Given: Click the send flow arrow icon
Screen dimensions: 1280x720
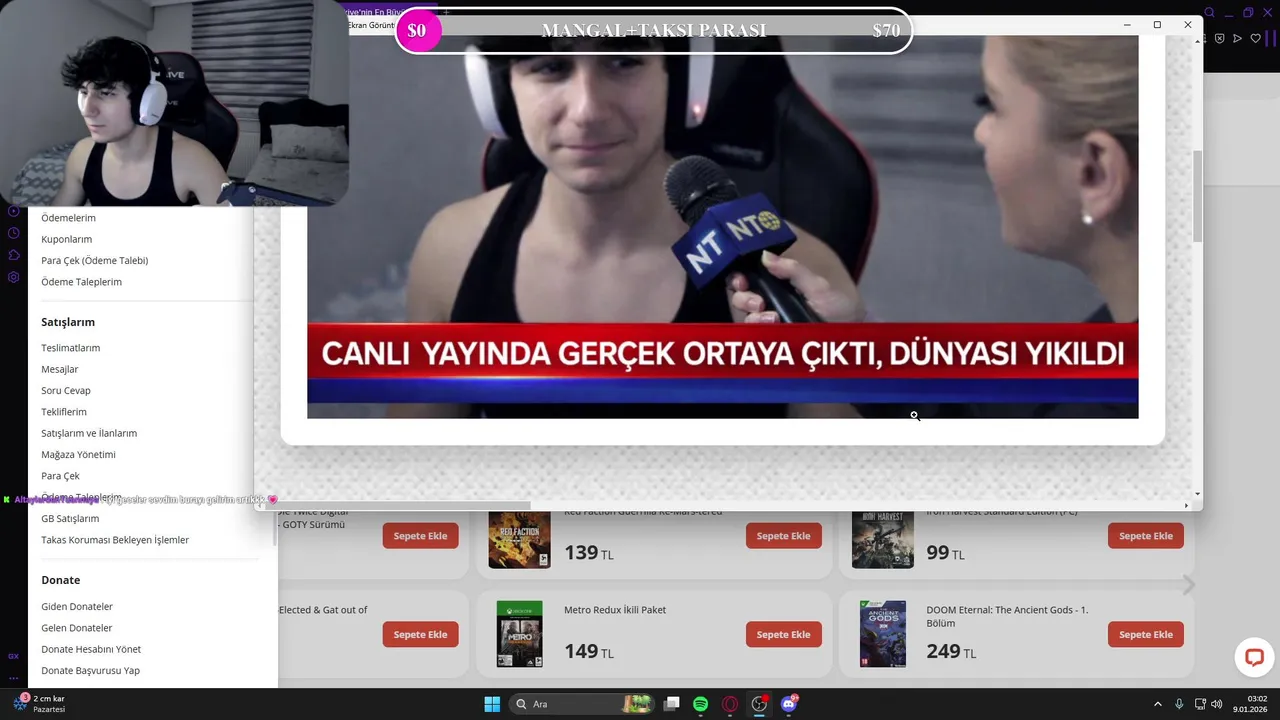Looking at the screenshot, I should [x=1237, y=38].
